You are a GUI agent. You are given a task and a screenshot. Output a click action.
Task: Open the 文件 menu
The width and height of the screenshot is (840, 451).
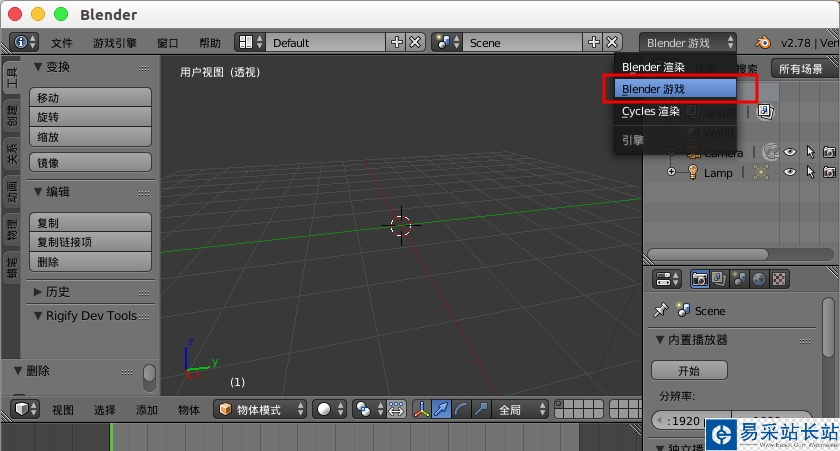[x=62, y=43]
